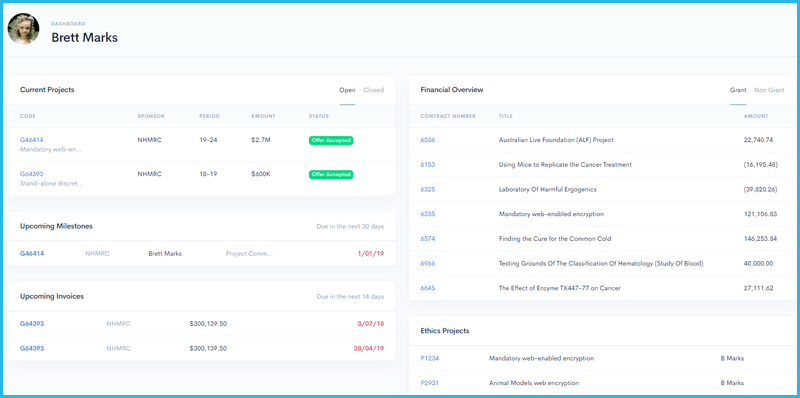Click Mandatory web-enabled encryption in Financial Overview

point(551,214)
